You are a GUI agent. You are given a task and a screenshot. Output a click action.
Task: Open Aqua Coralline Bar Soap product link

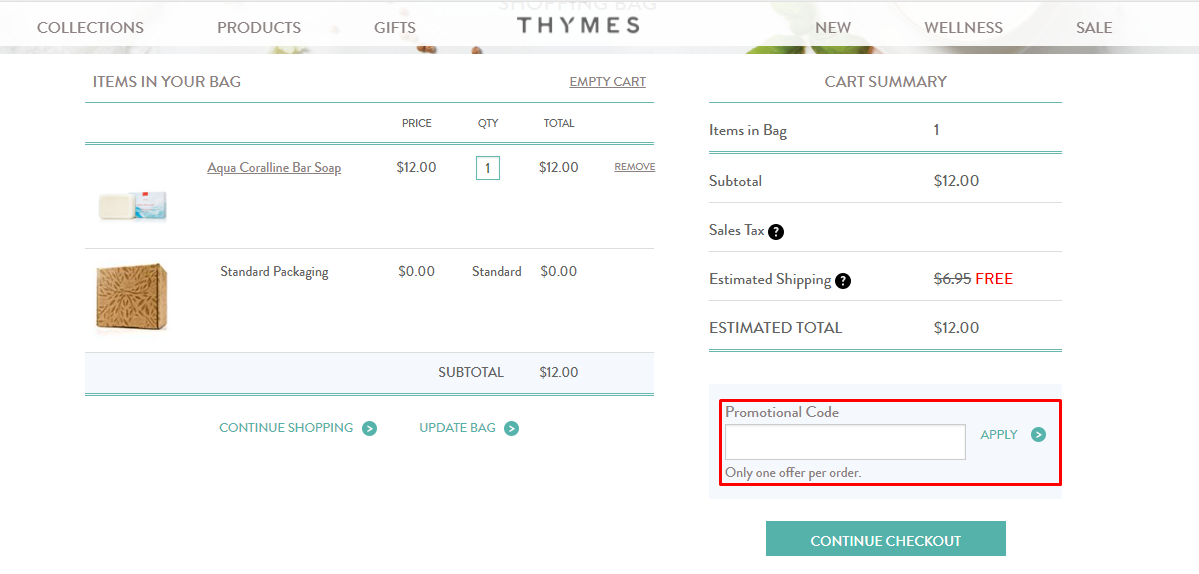275,167
